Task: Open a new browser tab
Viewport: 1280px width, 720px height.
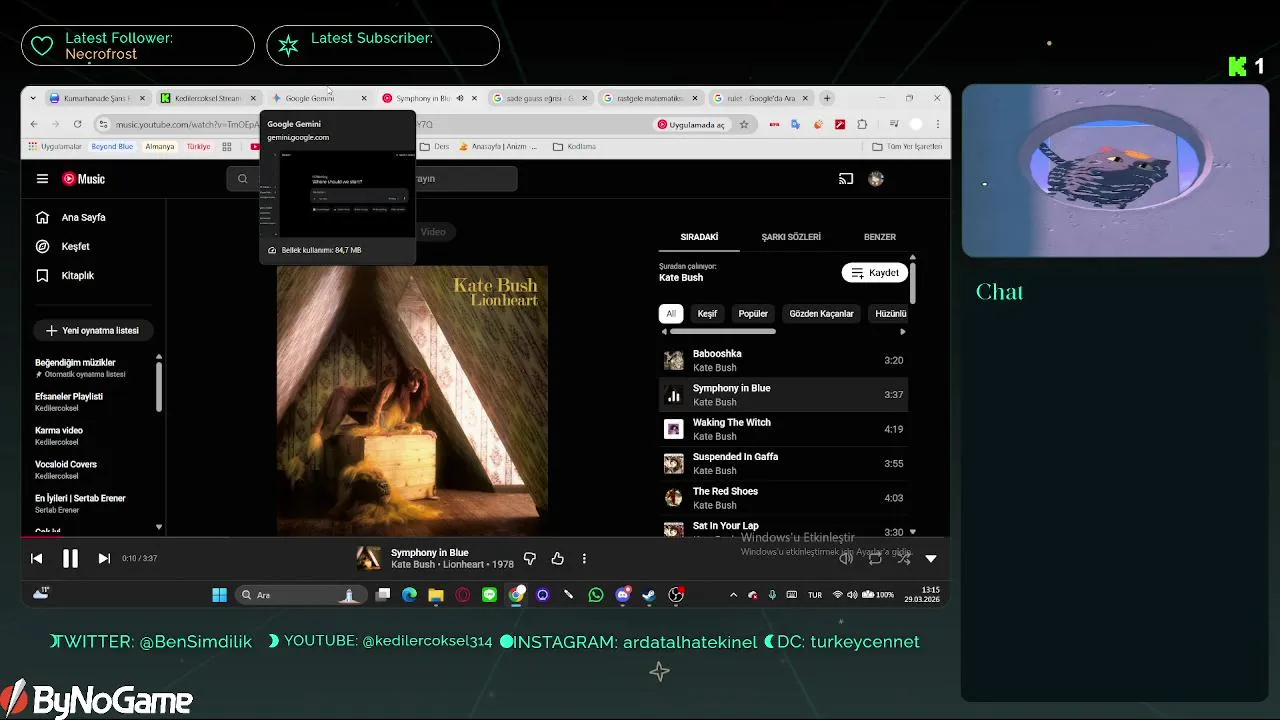Action: click(827, 98)
